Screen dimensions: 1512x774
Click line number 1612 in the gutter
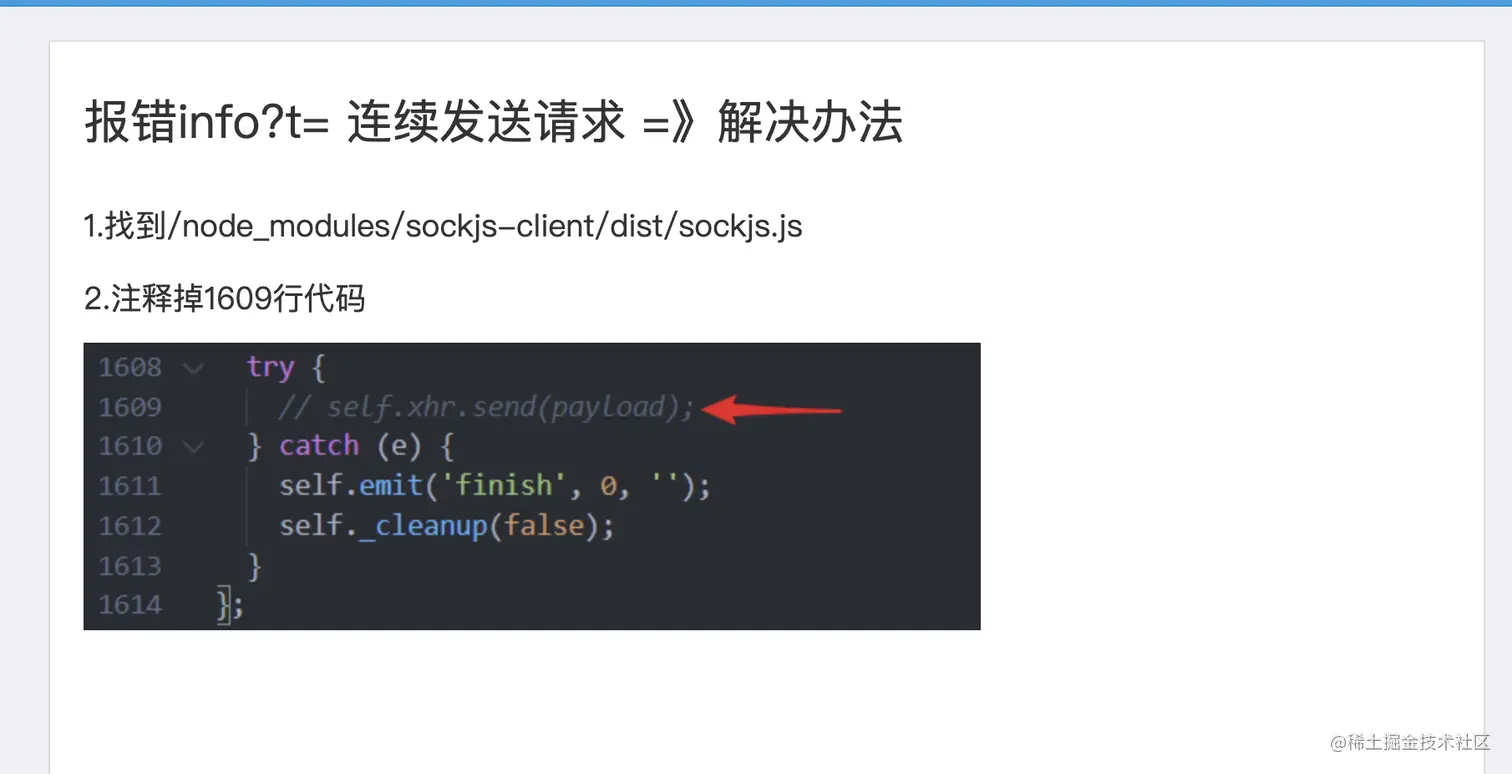(x=130, y=526)
